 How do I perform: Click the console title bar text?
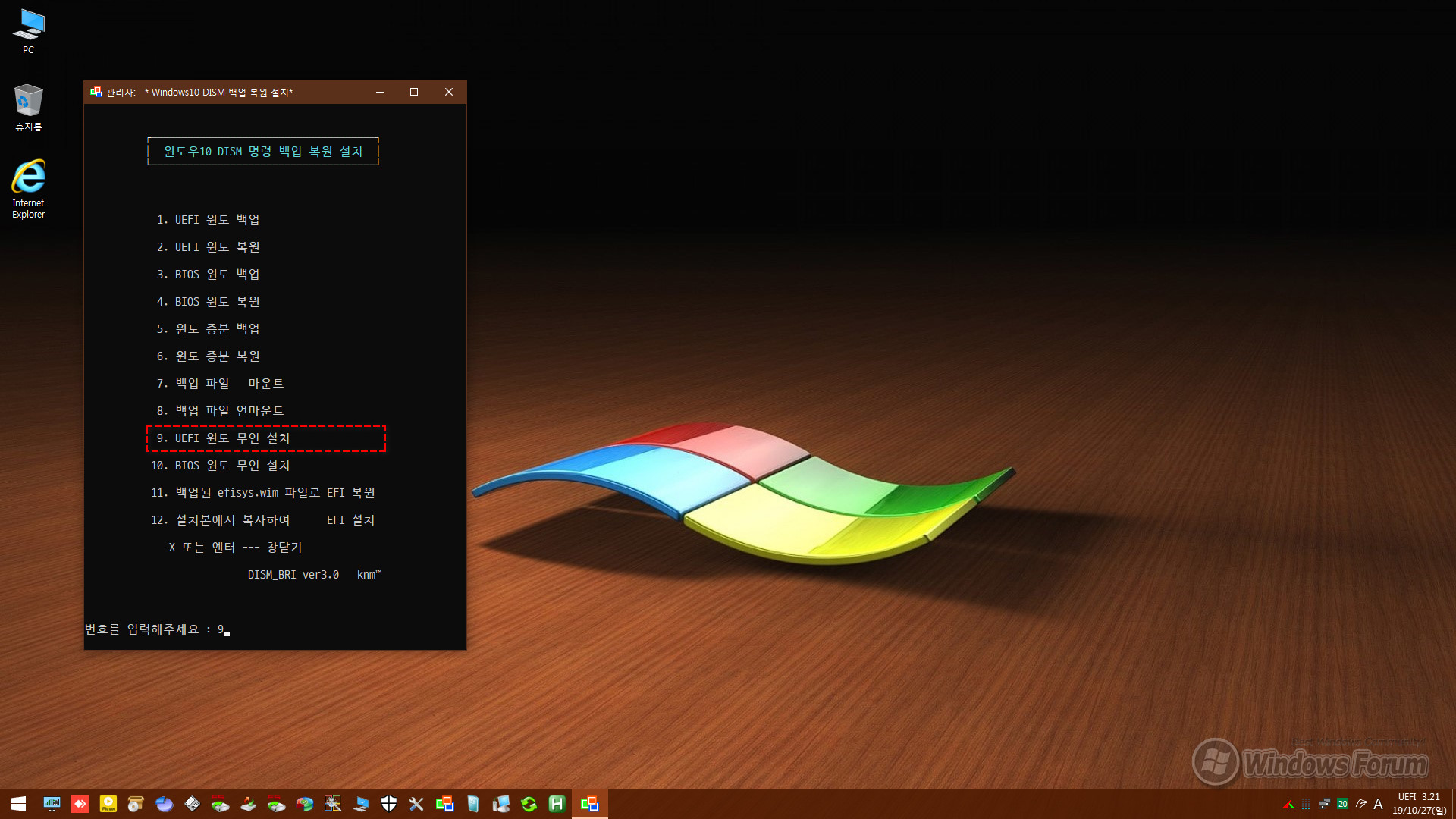[199, 93]
